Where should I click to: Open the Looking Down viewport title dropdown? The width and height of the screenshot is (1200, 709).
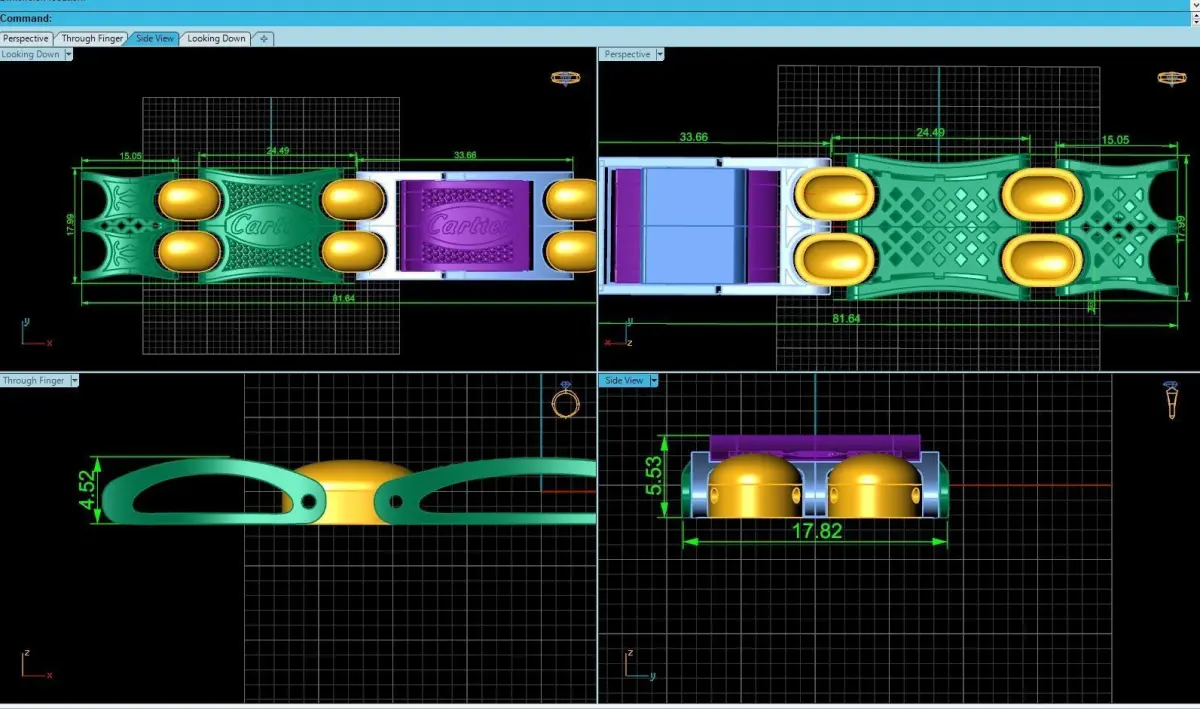pyautogui.click(x=68, y=54)
